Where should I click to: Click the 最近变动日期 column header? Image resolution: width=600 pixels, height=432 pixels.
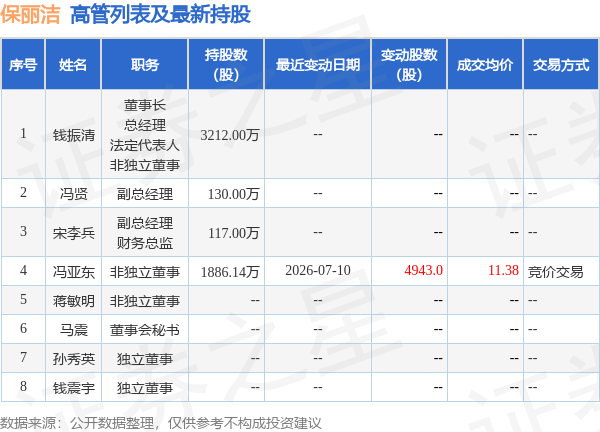tap(318, 64)
